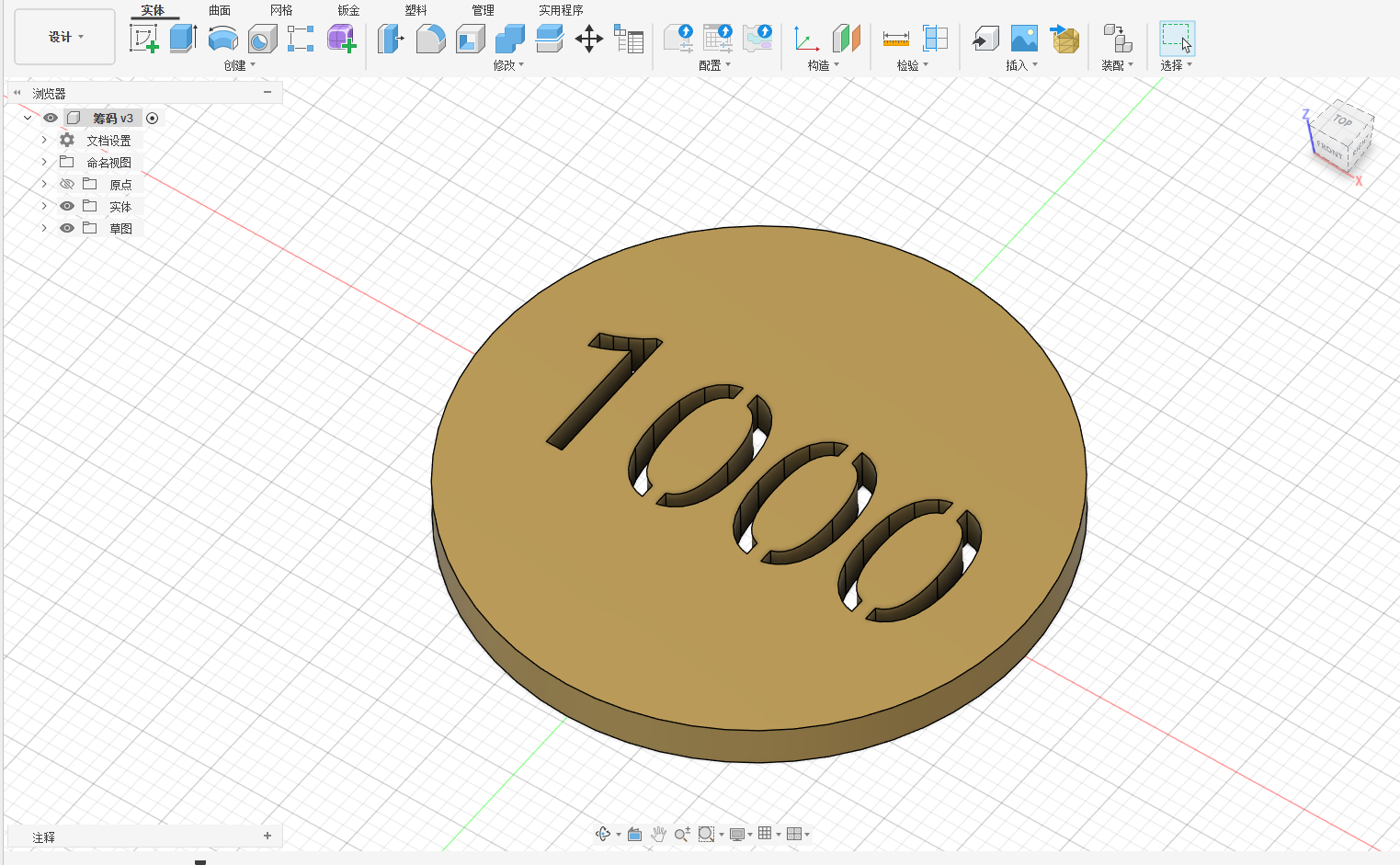Click the configuration table icon
This screenshot has width=1400, height=865.
click(718, 39)
